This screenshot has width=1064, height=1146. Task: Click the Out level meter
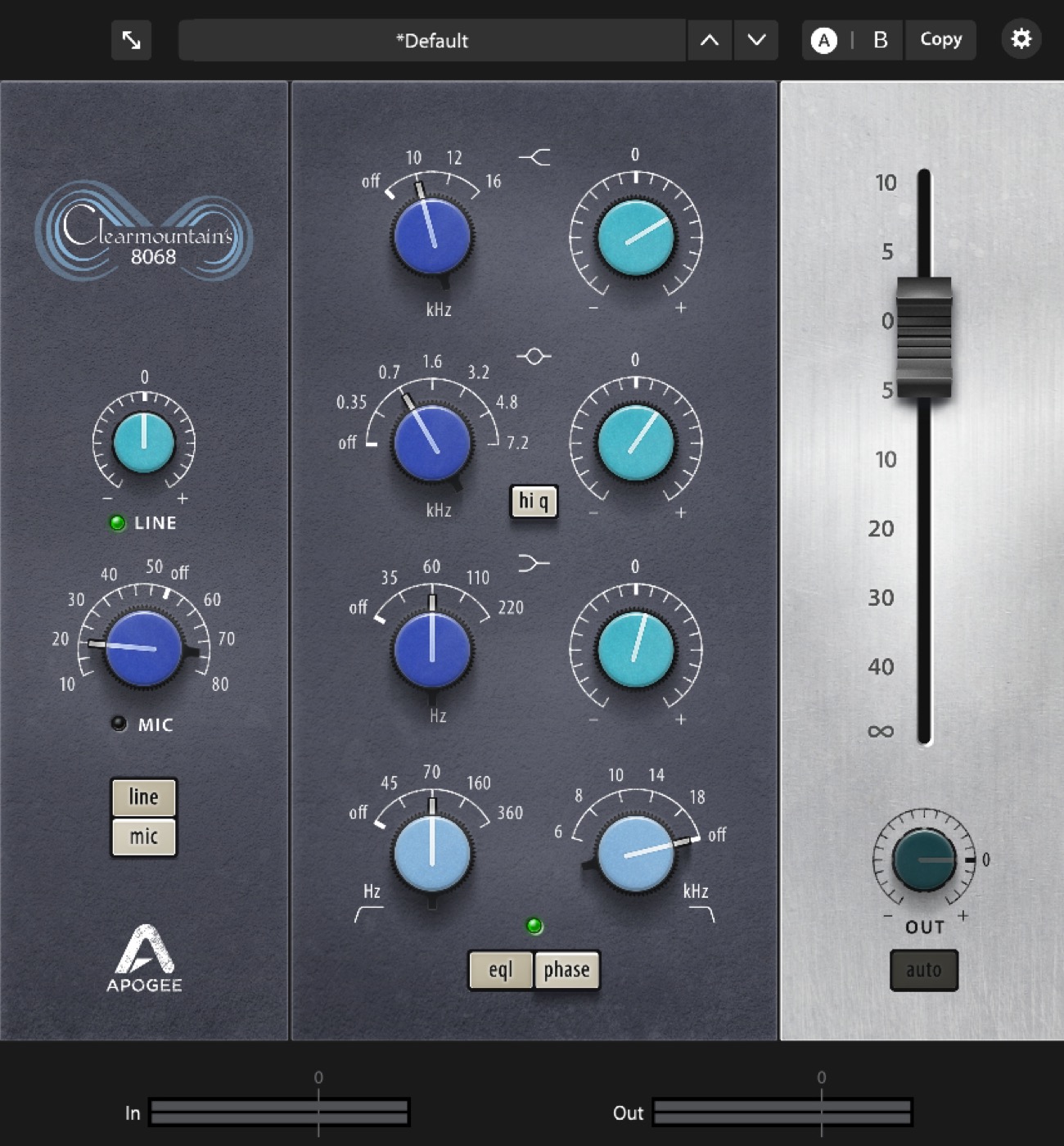pyautogui.click(x=782, y=1112)
